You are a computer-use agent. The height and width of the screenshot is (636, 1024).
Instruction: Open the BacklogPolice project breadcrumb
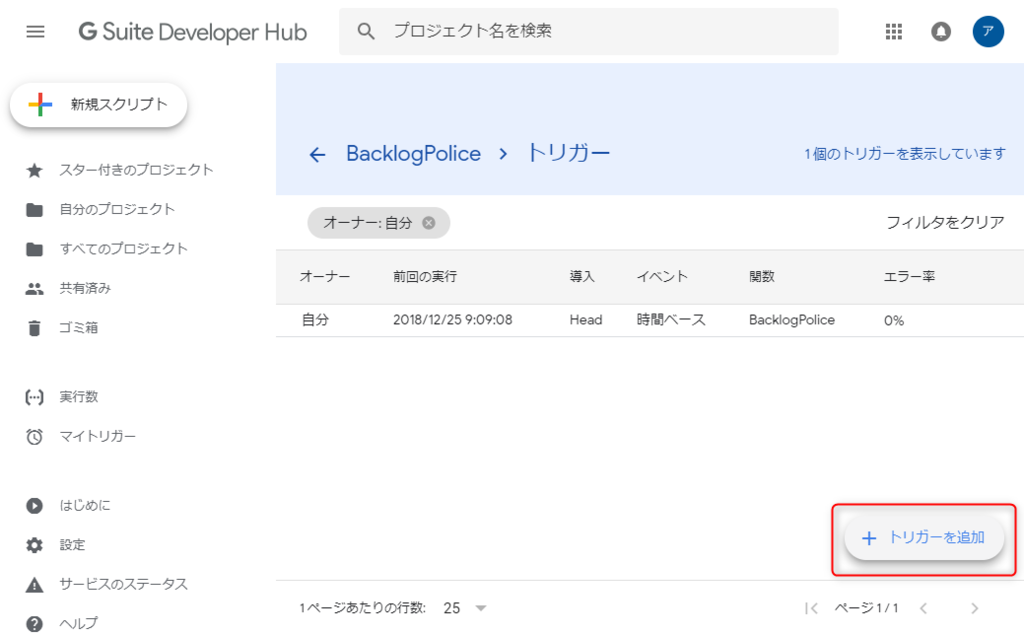point(413,153)
